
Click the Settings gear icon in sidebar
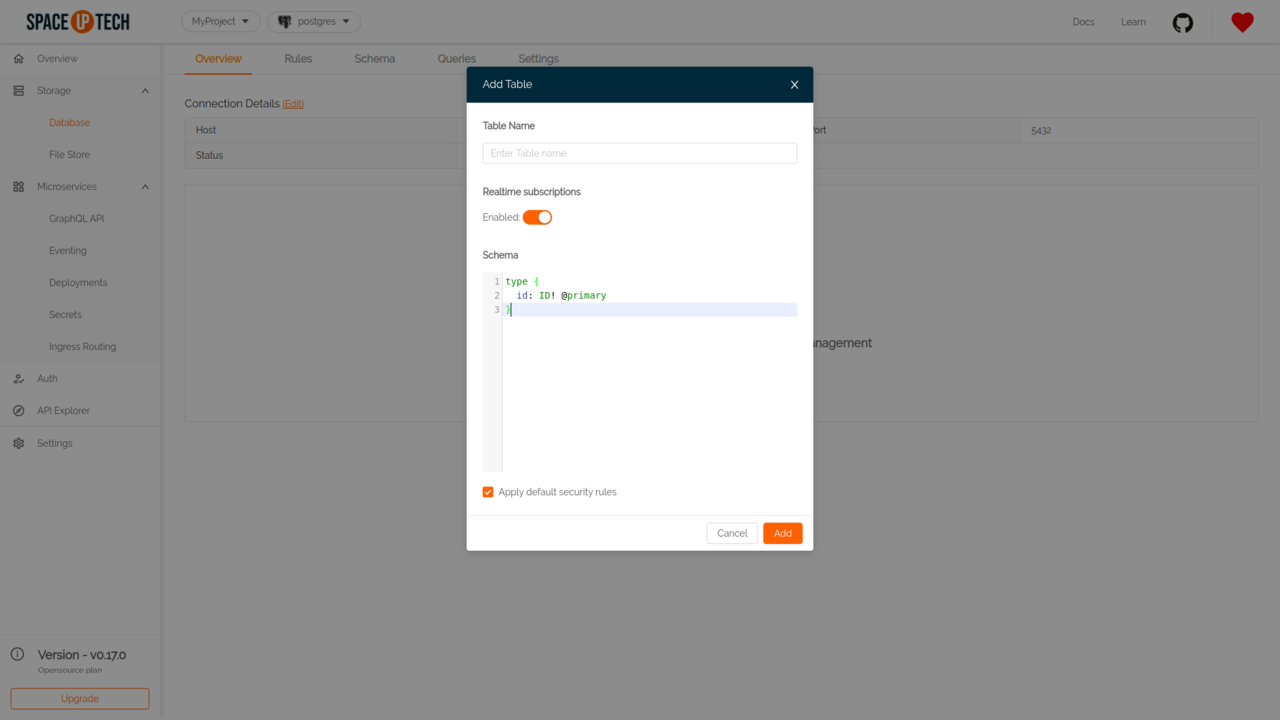click(18, 443)
